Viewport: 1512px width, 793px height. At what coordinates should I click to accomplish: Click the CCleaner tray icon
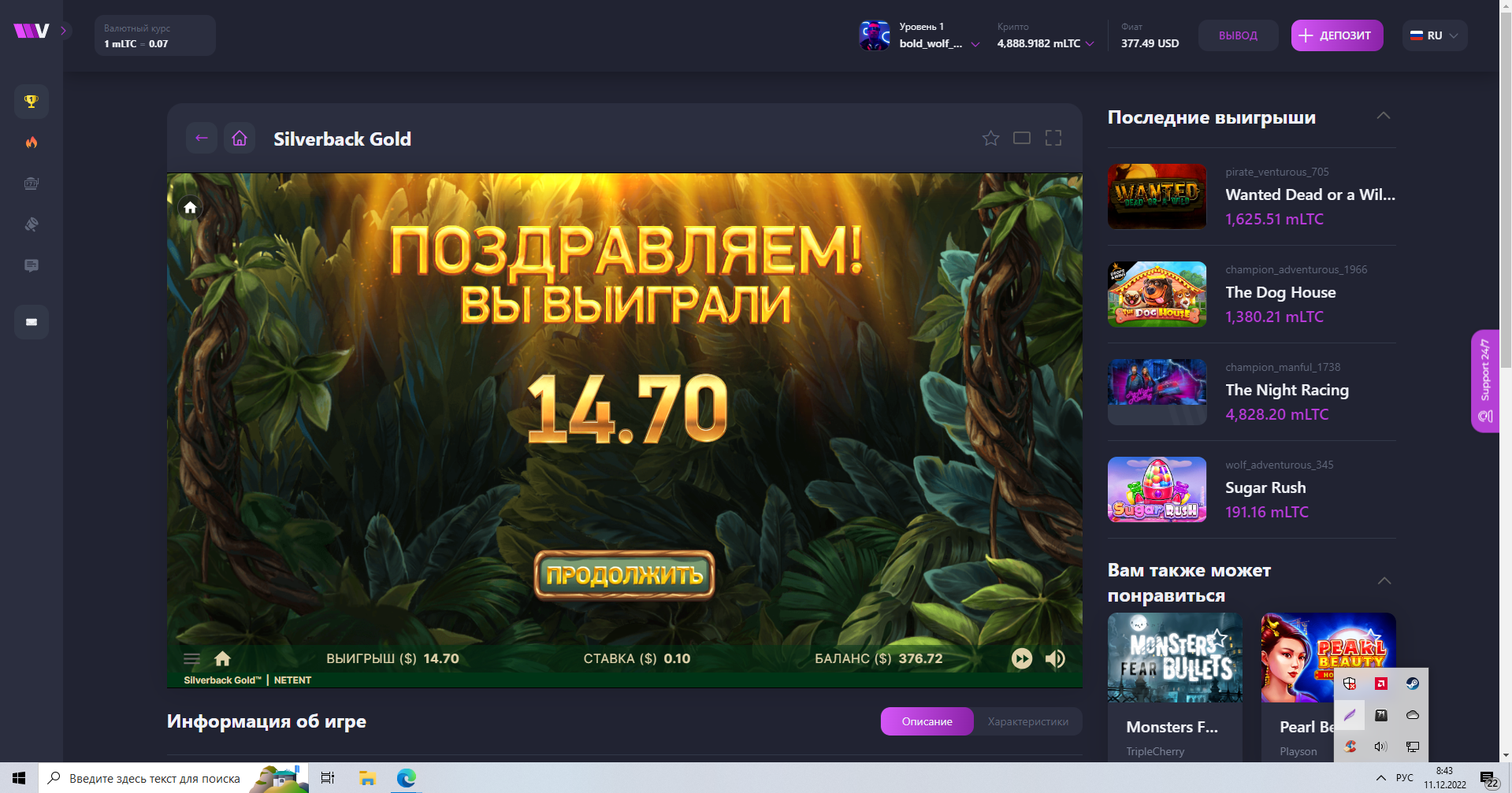pyautogui.click(x=1350, y=747)
